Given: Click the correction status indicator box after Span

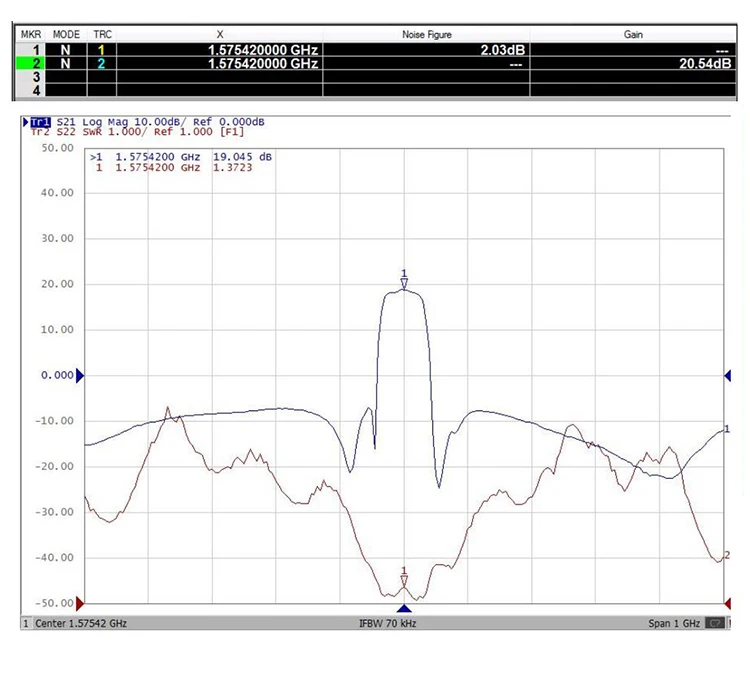Looking at the screenshot, I should [x=715, y=623].
